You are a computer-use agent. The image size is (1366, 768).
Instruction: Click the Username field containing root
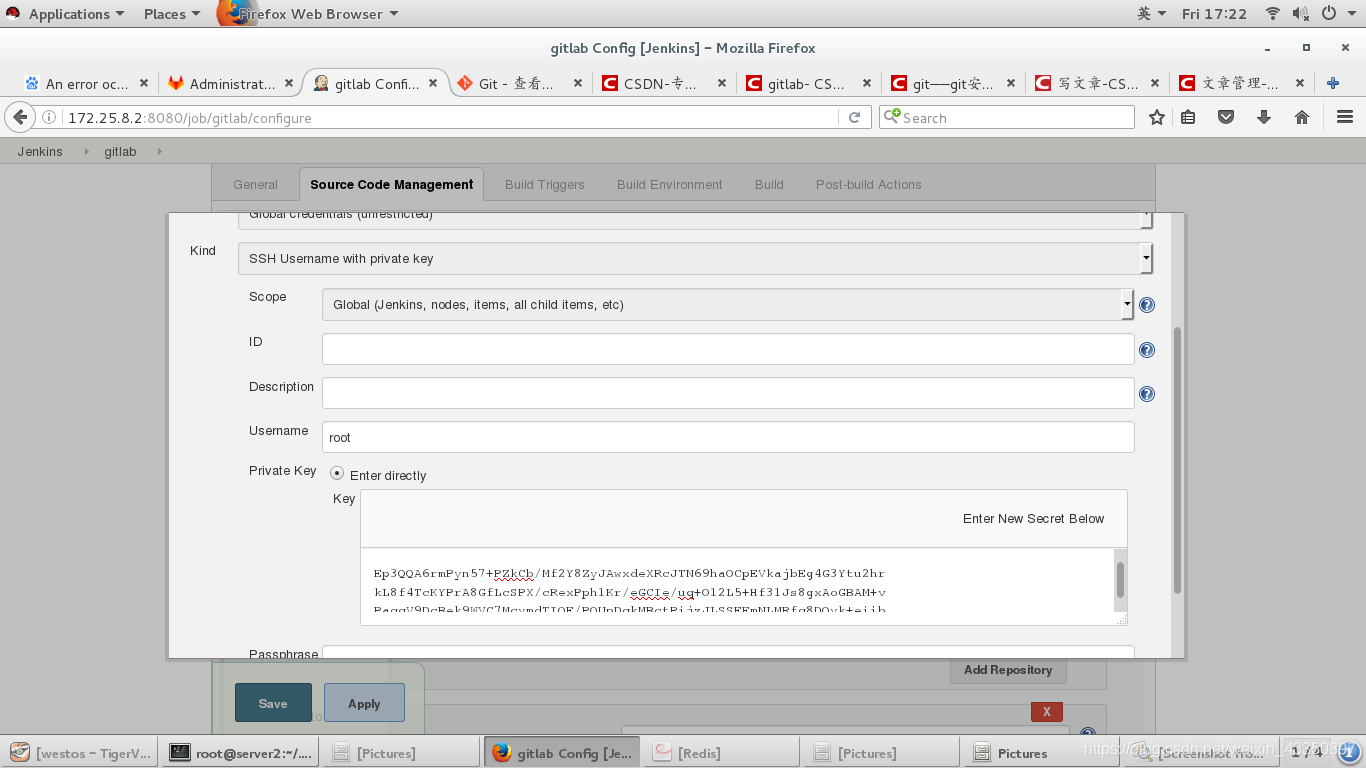[727, 437]
